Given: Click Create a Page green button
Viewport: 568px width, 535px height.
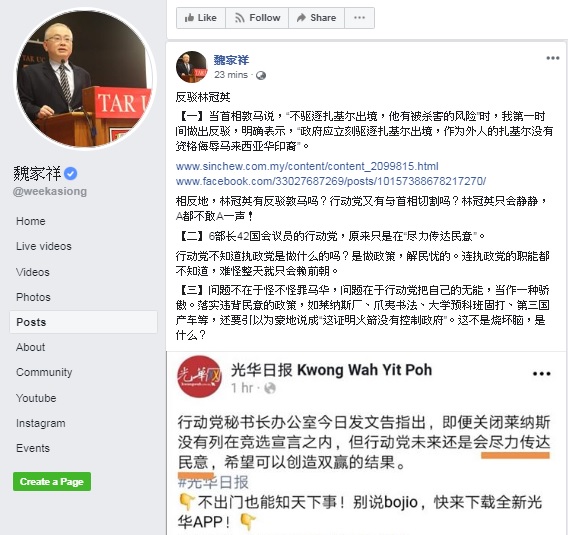Looking at the screenshot, I should coord(52,481).
